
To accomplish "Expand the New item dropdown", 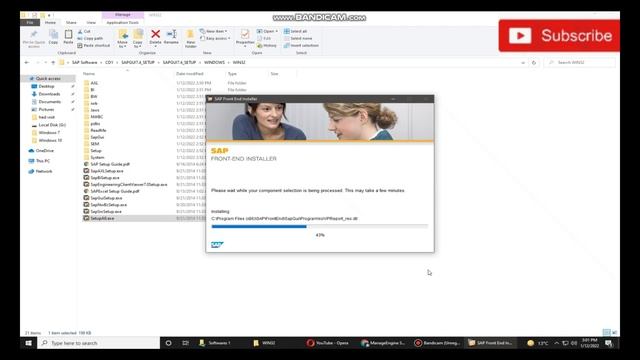I will coord(213,31).
